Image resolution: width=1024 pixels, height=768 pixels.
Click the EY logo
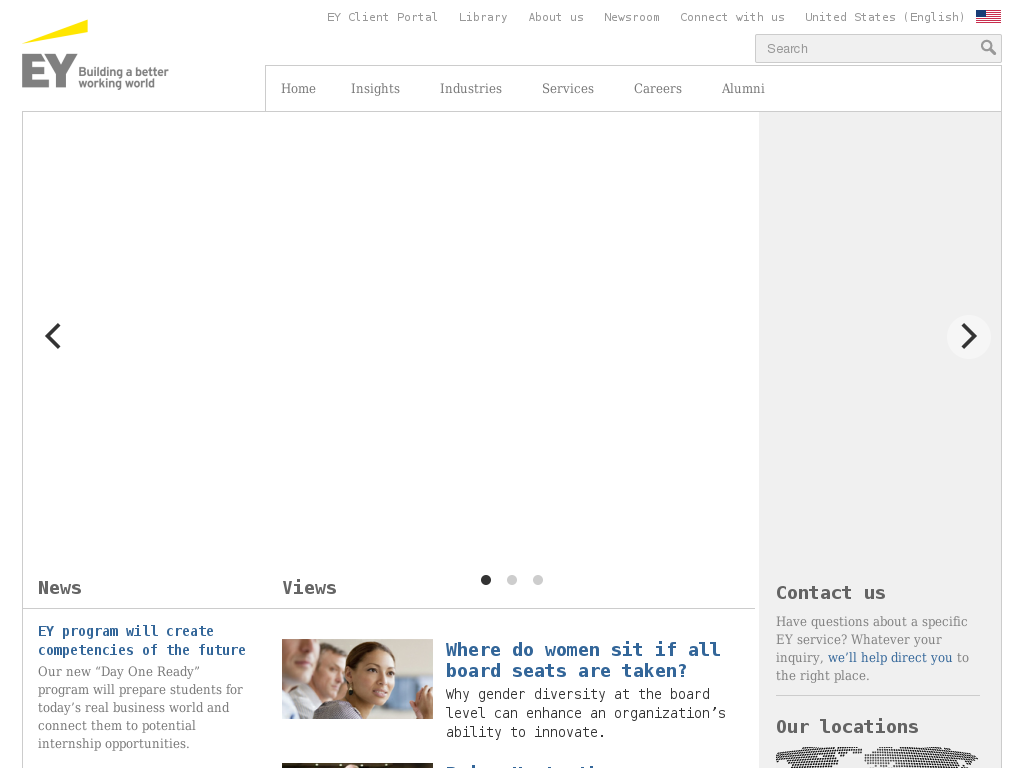tap(95, 55)
